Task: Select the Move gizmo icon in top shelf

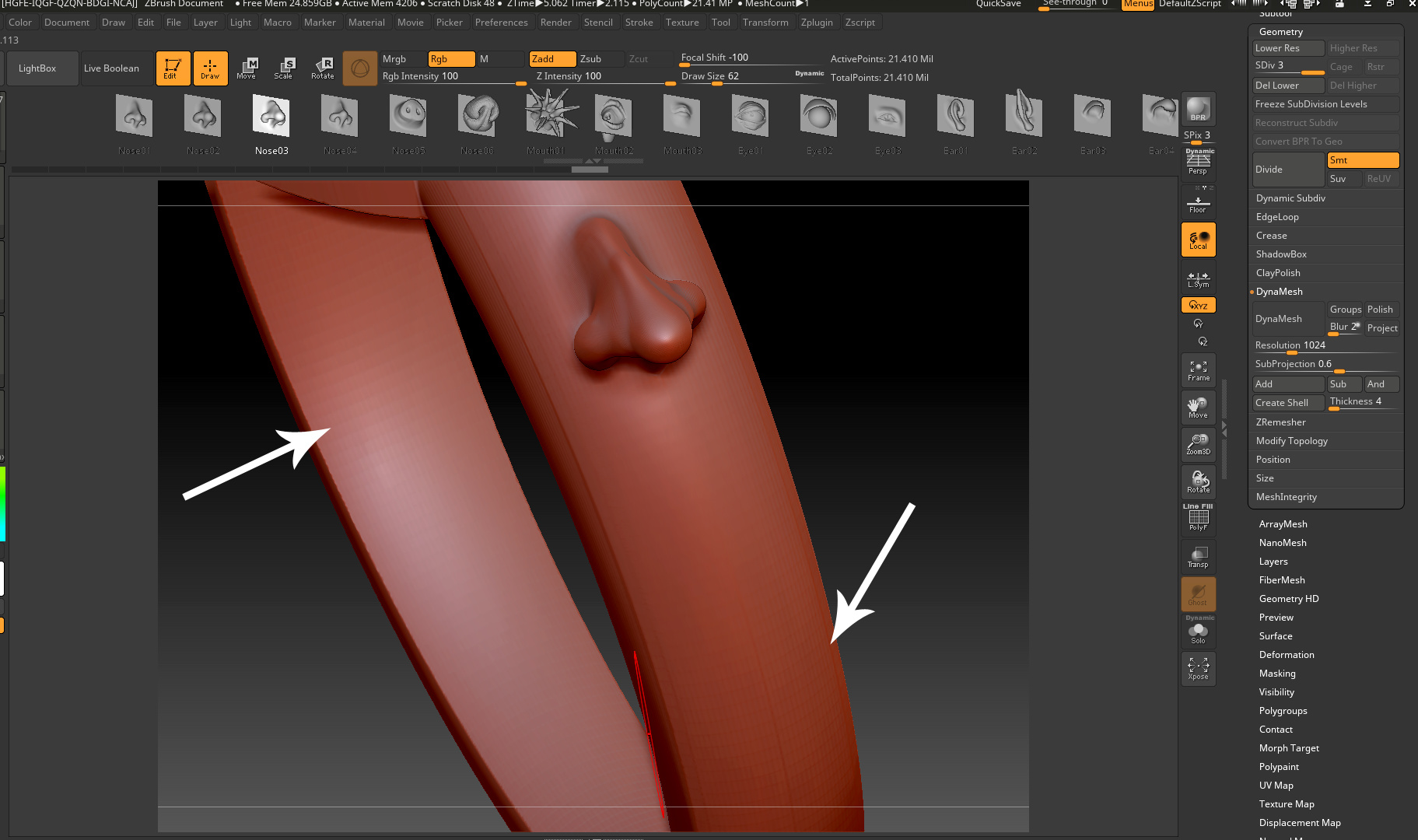Action: 247,68
